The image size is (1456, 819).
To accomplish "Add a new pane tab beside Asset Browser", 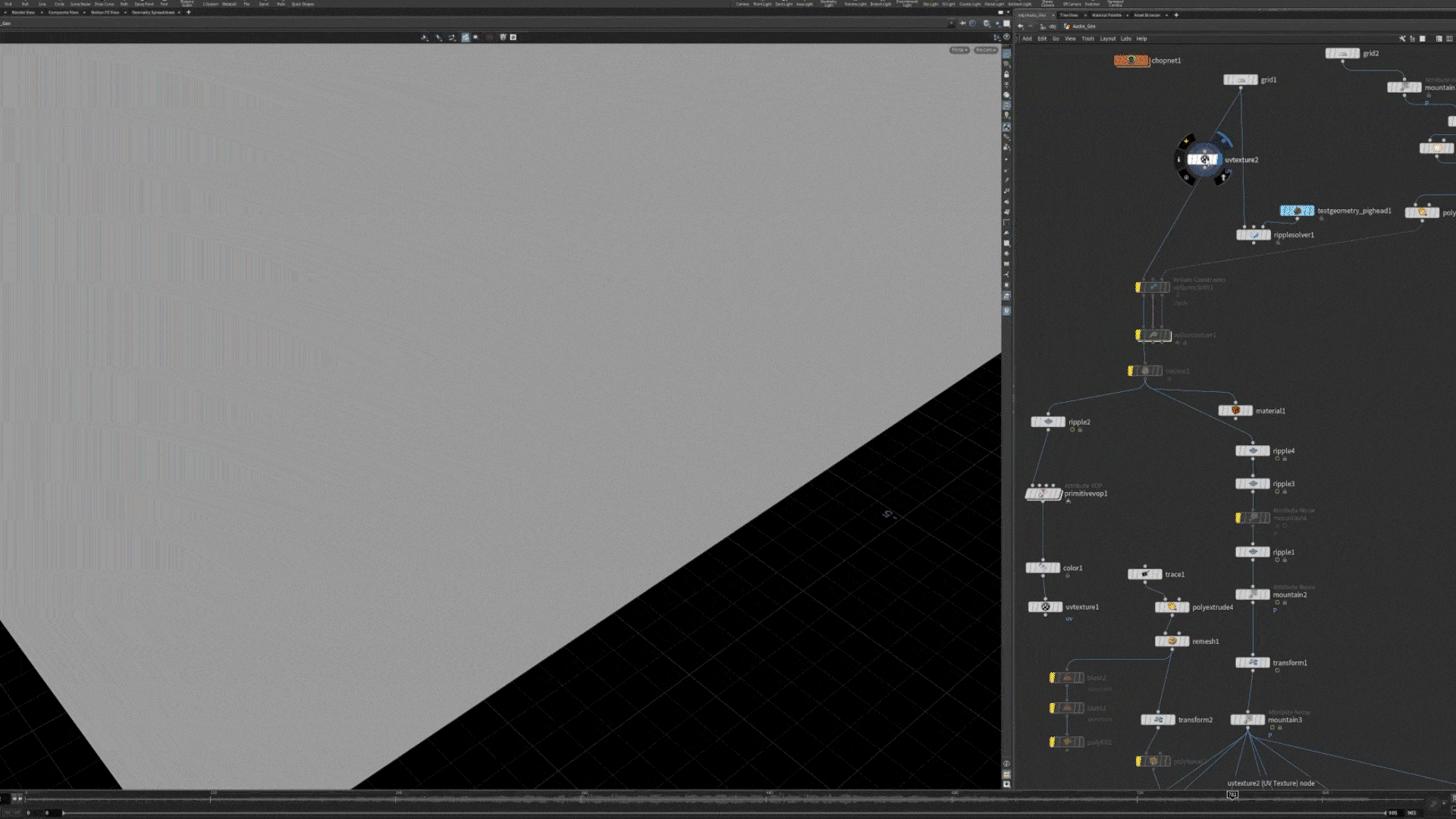I will [1176, 15].
